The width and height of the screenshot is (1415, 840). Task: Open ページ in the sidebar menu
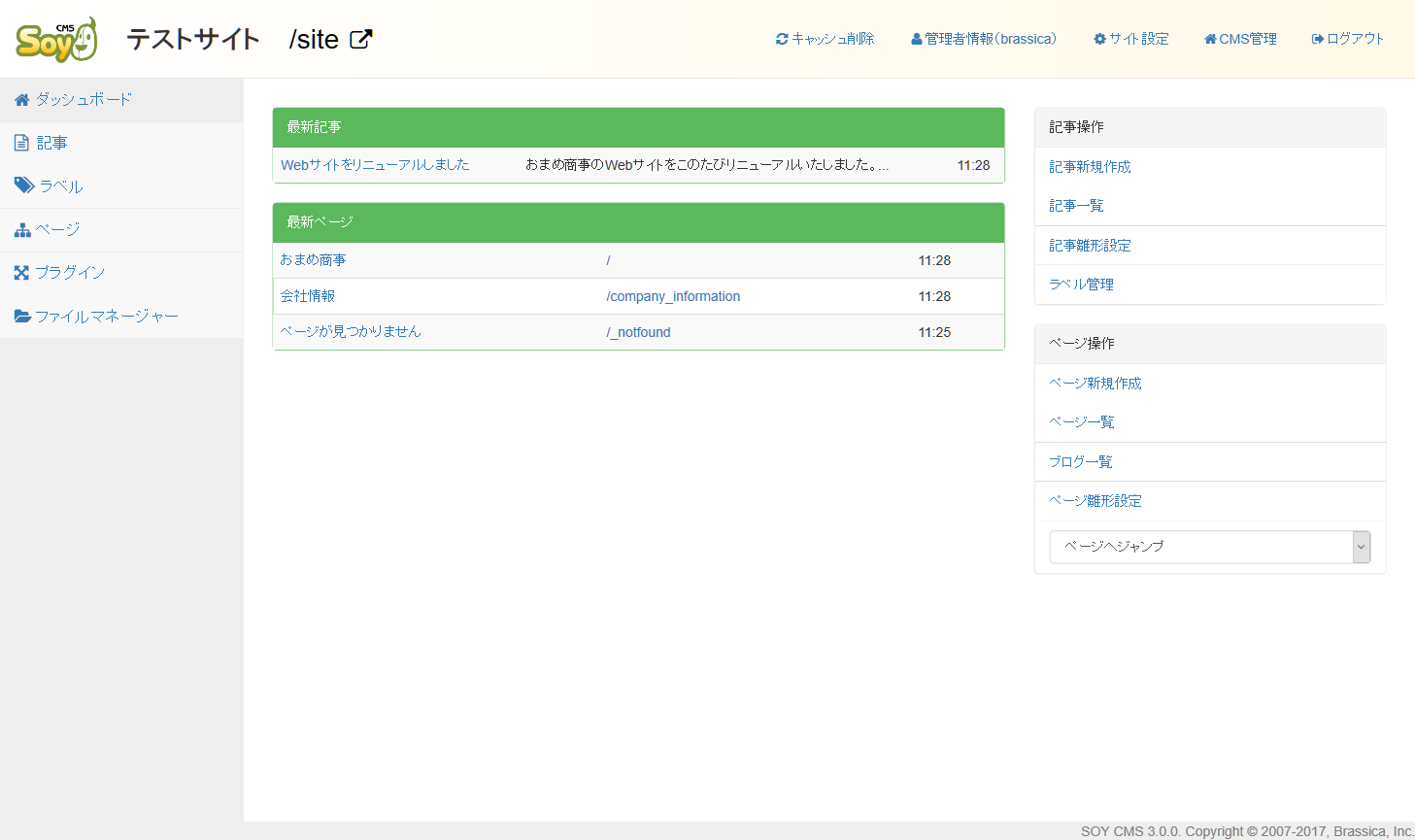click(121, 230)
